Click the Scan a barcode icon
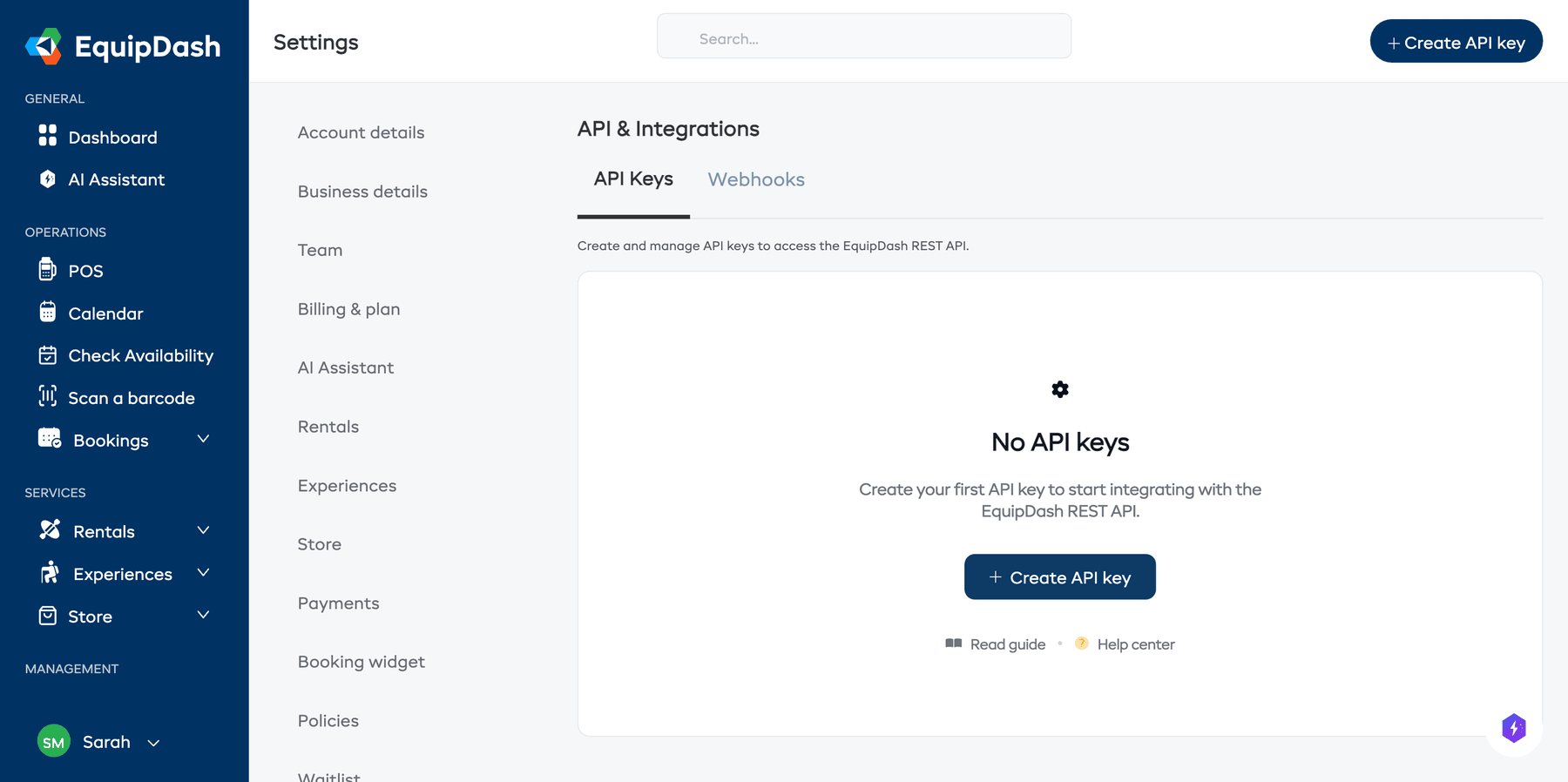The height and width of the screenshot is (782, 1568). pyautogui.click(x=48, y=396)
